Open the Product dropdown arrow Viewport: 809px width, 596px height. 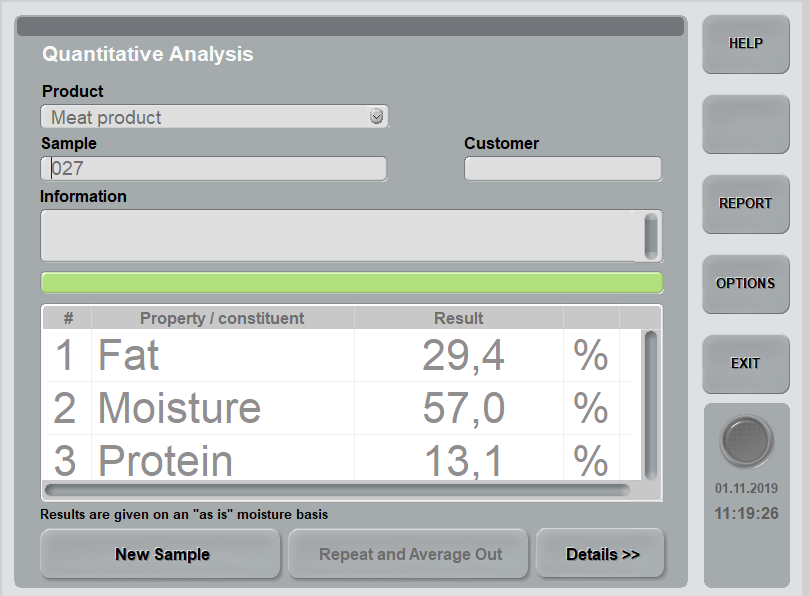[376, 117]
